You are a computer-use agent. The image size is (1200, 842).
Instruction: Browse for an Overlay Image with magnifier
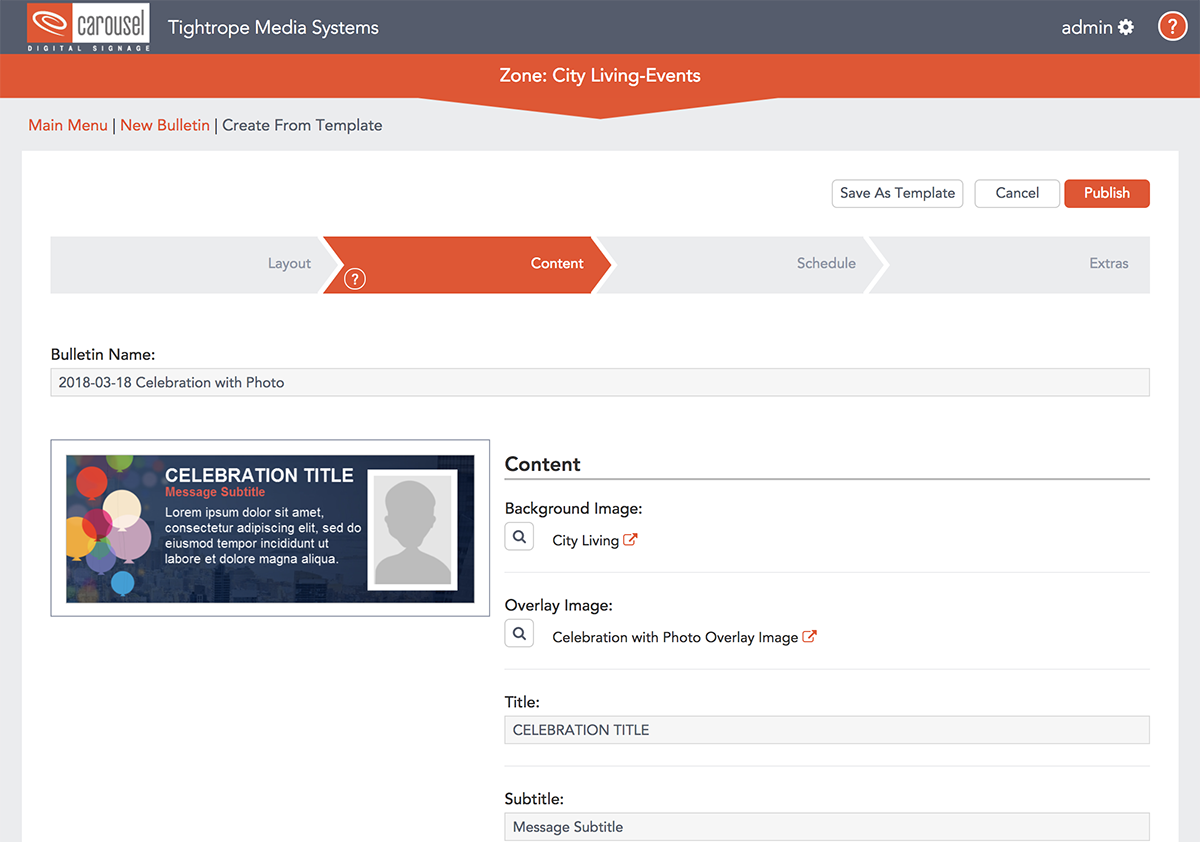[519, 634]
